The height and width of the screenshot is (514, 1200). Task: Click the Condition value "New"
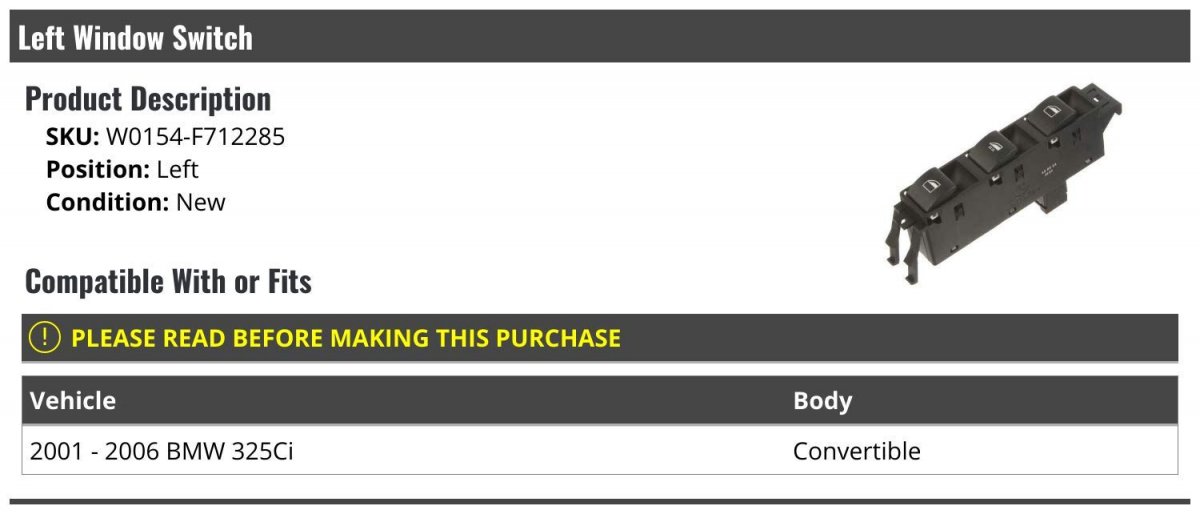click(x=201, y=202)
